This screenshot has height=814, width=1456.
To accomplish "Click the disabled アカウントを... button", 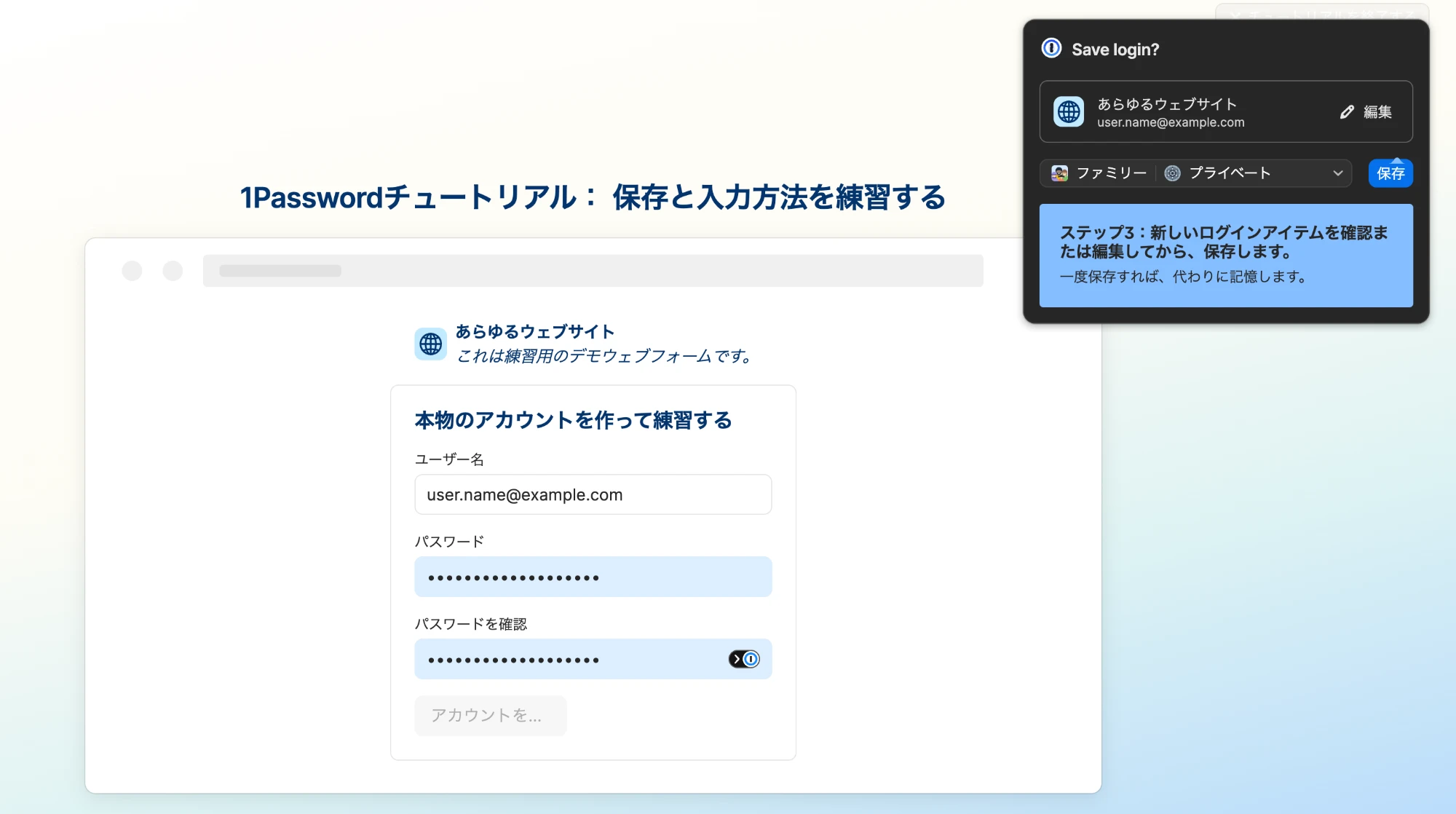I will (x=490, y=716).
